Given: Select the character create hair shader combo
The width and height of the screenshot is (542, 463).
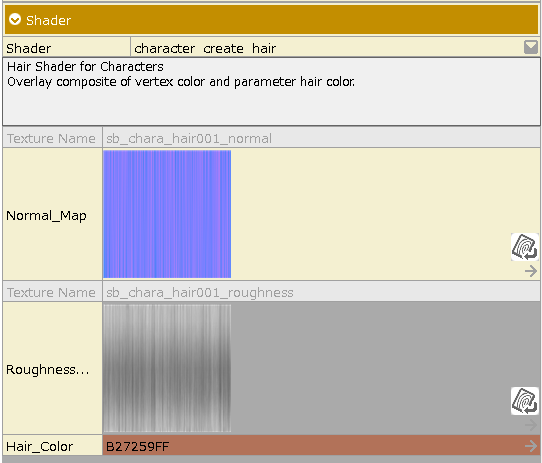Looking at the screenshot, I should 335,48.
